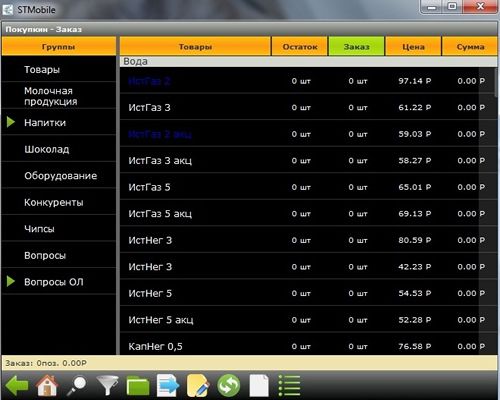
Task: Click the yellow note with pencil icon
Action: (x=198, y=385)
